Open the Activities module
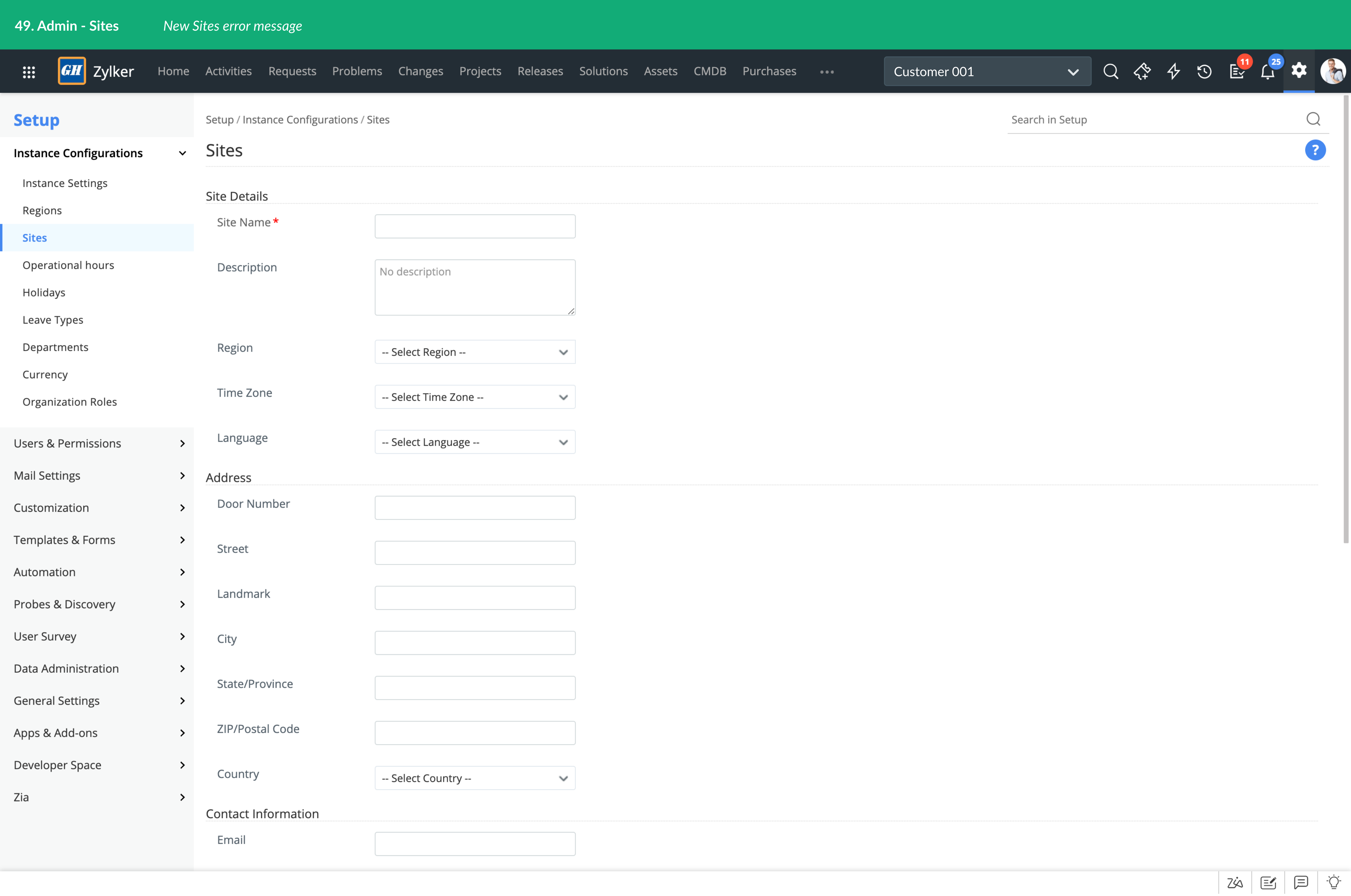 pos(229,71)
